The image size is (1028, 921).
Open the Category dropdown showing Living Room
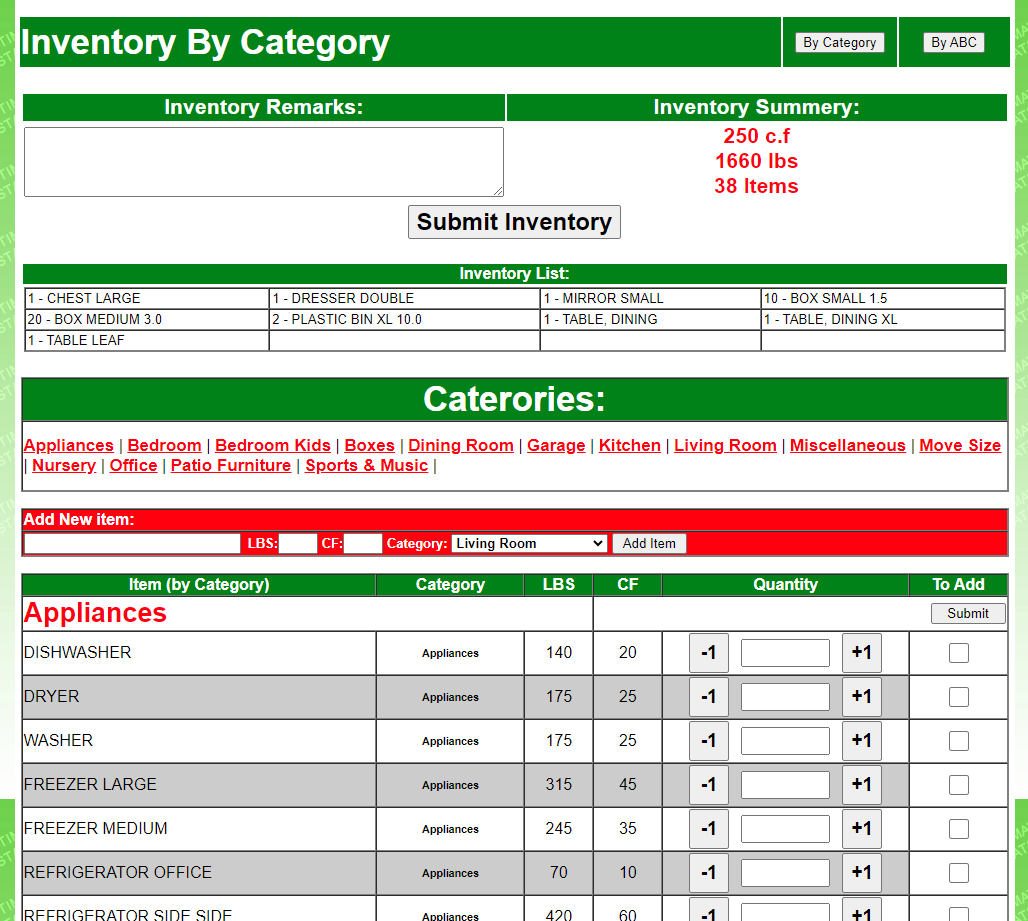coord(528,543)
